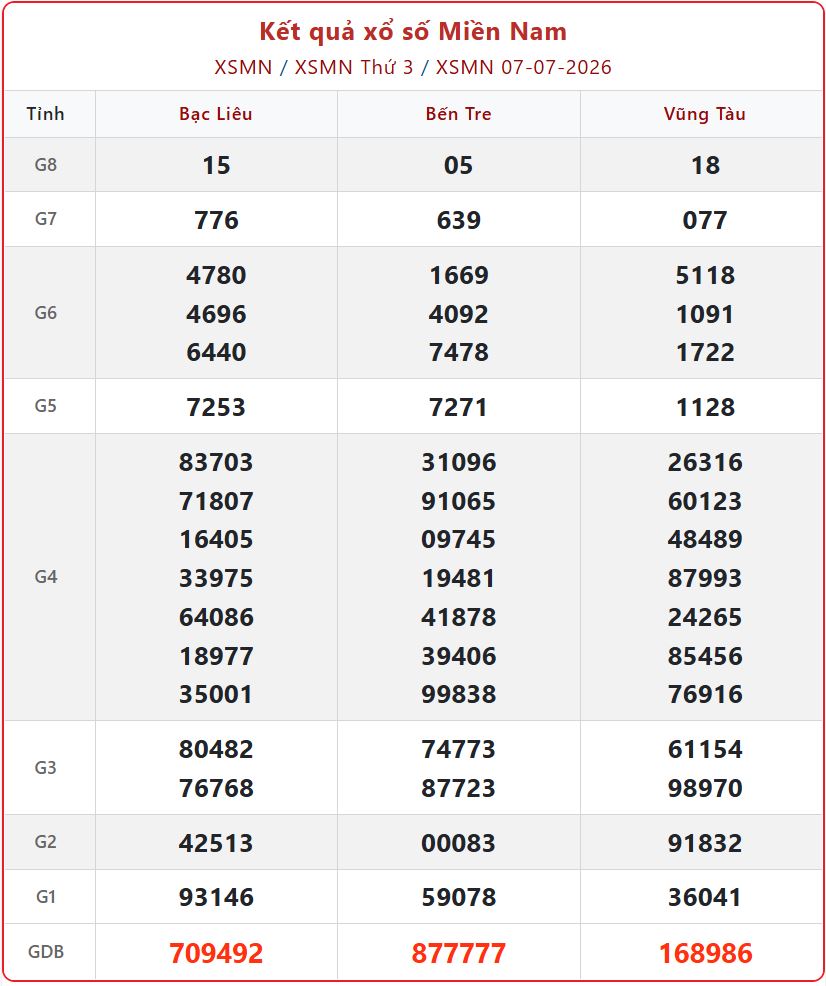Click the Bến Tre special prize 877777
Screen dimensions: 826x986
(x=458, y=953)
